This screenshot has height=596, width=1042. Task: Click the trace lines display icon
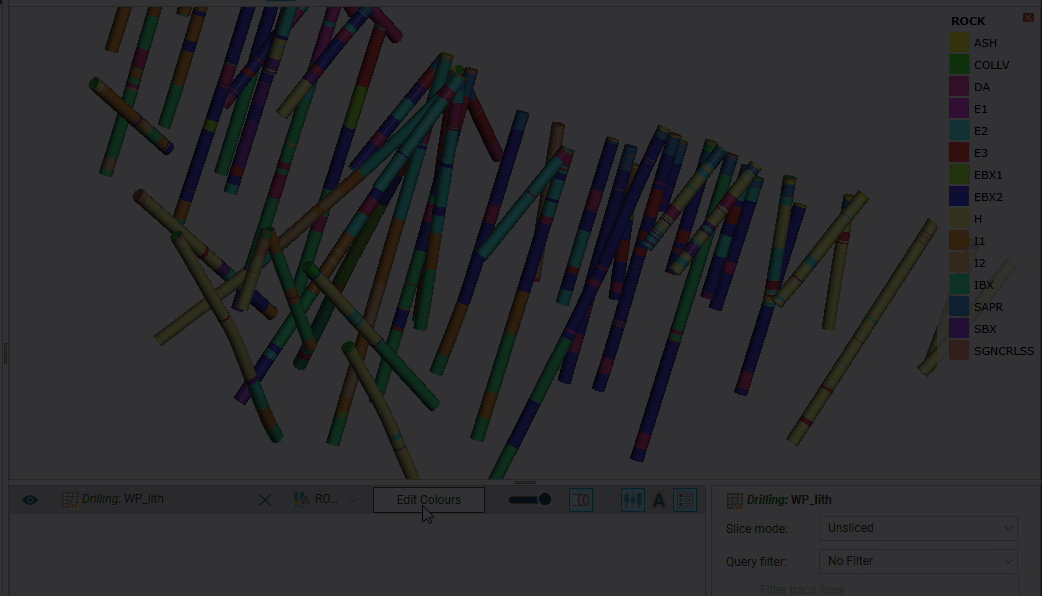coord(633,500)
